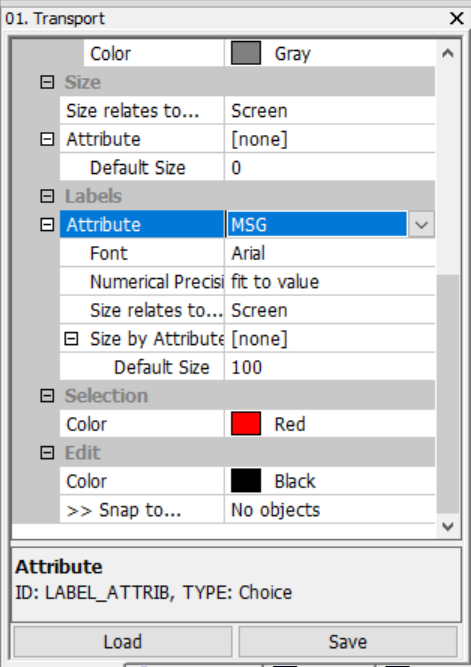Image resolution: width=471 pixels, height=667 pixels.
Task: Close the 01. Transport panel
Action: 457,18
